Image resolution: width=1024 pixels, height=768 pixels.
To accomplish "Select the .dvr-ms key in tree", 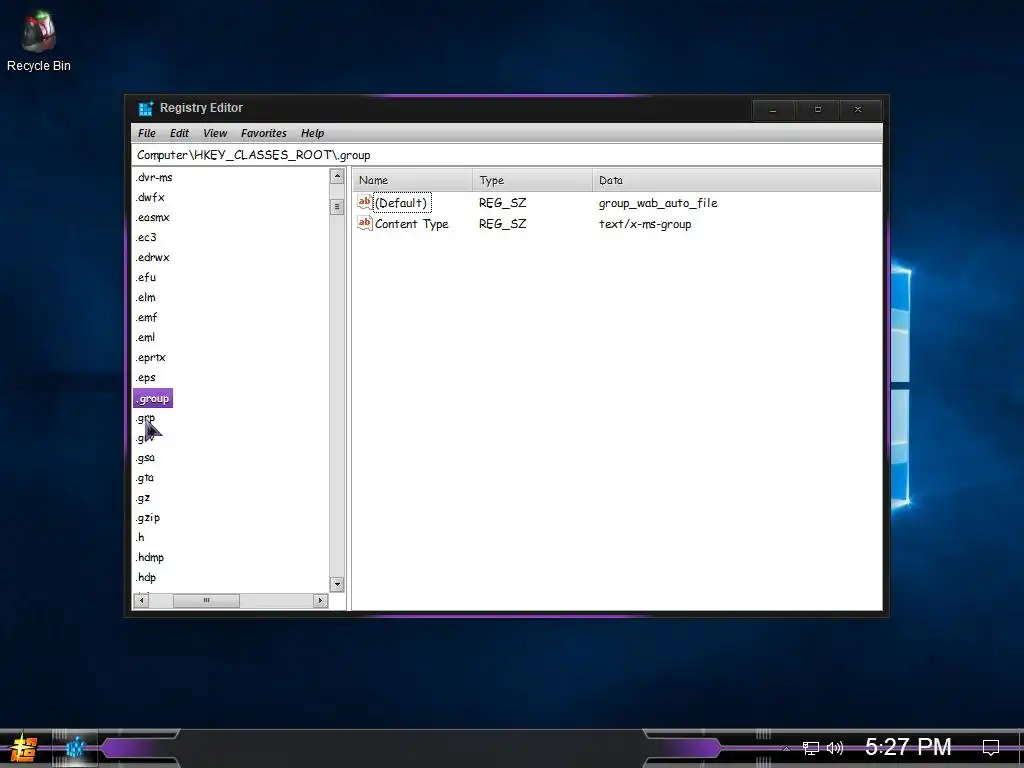I will (154, 177).
